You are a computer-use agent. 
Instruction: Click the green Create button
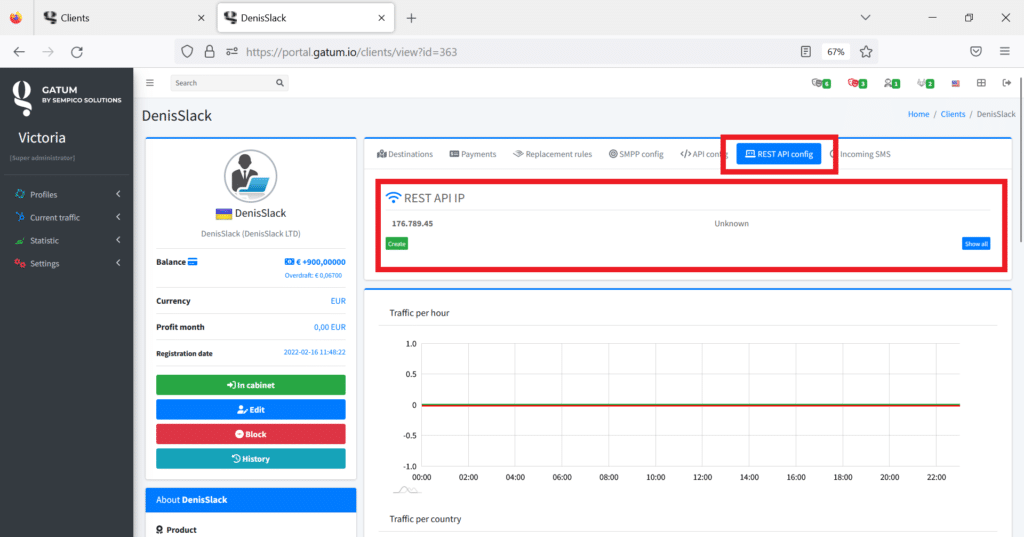coord(396,244)
